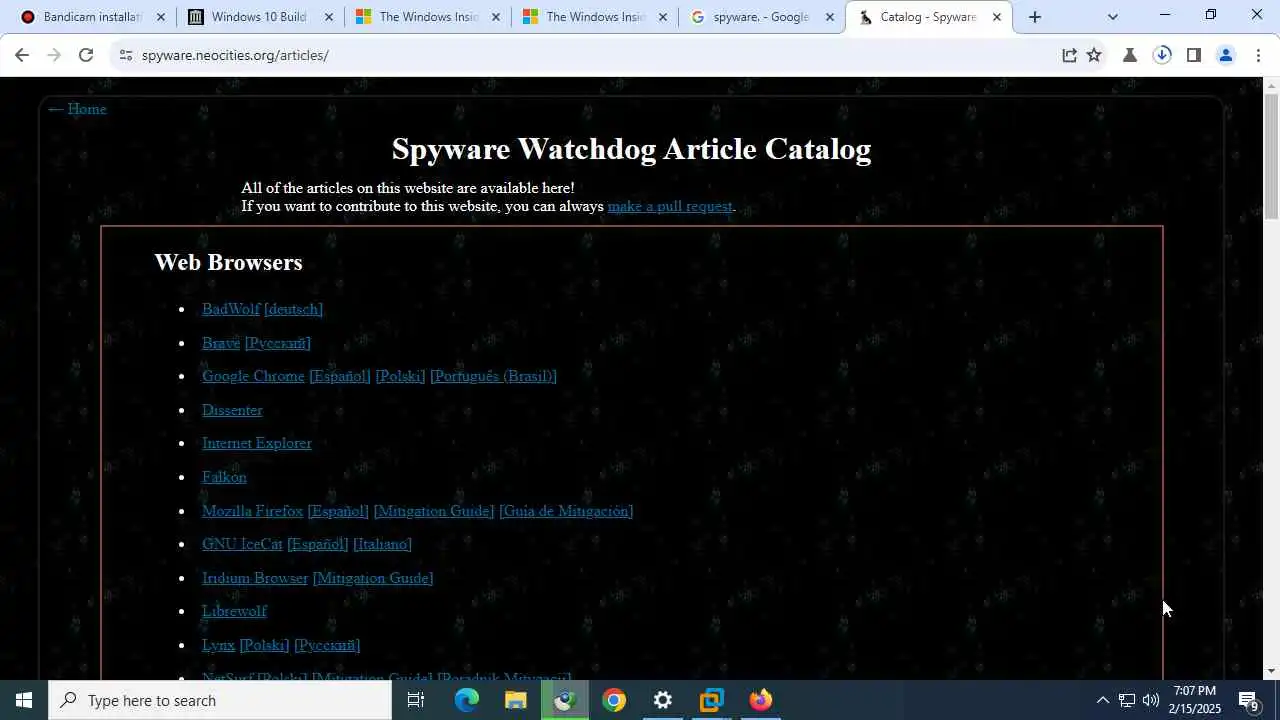Open the network icon in system tray
Viewport: 1280px width, 720px height.
click(x=1126, y=700)
